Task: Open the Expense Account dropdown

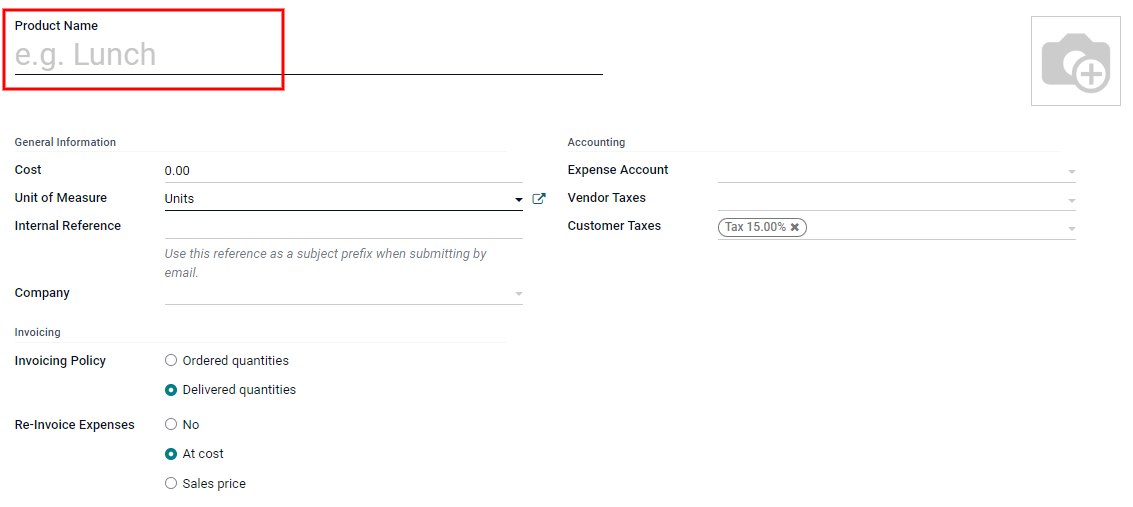Action: [1071, 172]
